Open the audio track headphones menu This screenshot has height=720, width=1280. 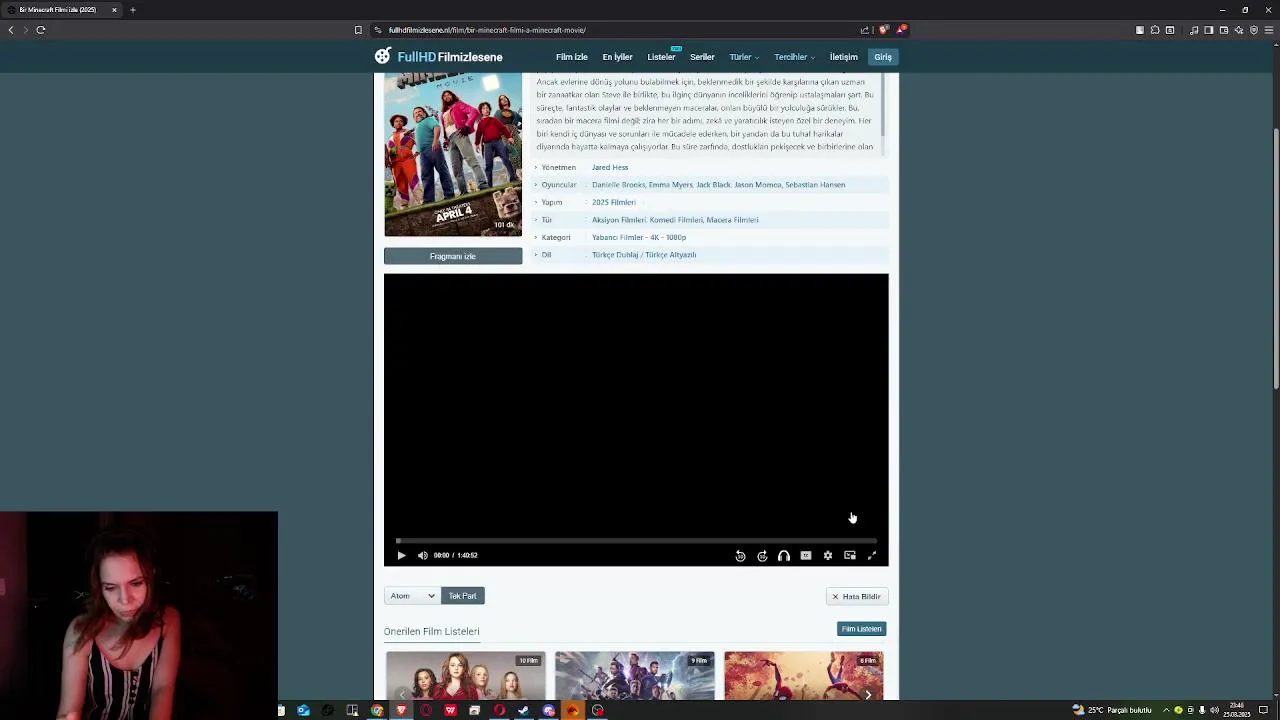tap(784, 555)
